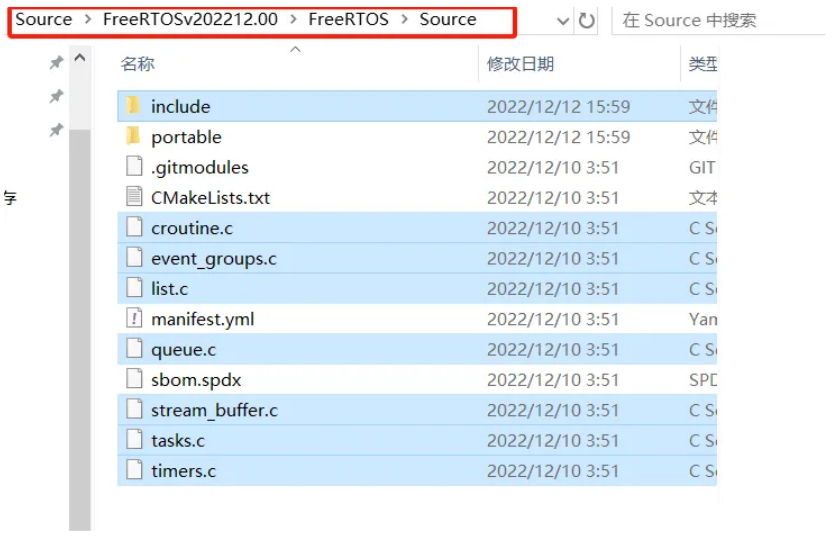Select the list.c file icon
Image resolution: width=839 pixels, height=540 pixels.
point(134,288)
